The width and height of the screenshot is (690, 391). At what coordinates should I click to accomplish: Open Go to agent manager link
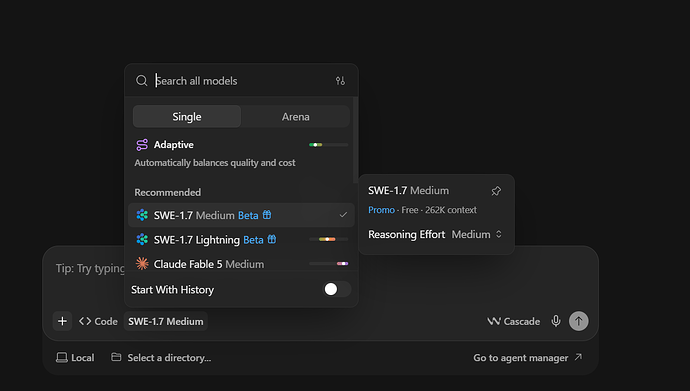(x=527, y=358)
